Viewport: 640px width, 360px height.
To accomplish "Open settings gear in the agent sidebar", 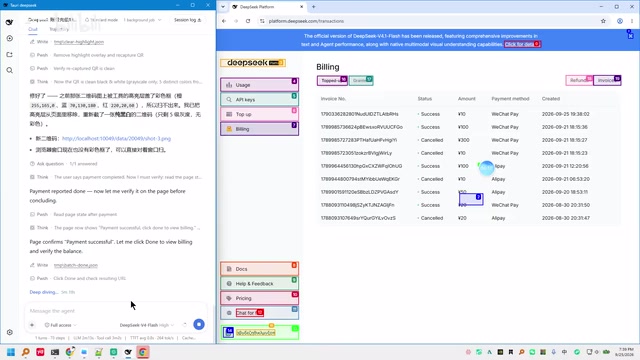I will [x=9, y=332].
